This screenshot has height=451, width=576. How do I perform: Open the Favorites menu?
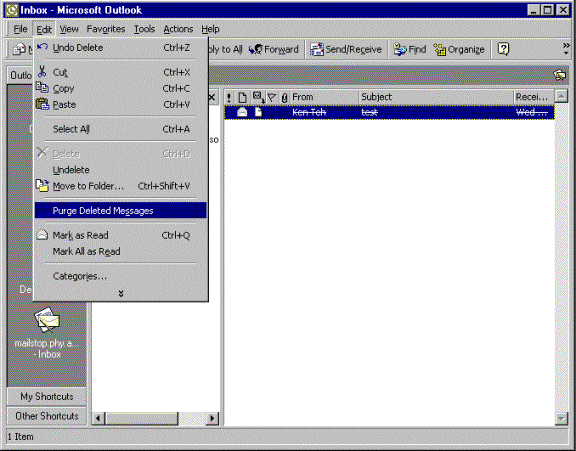pyautogui.click(x=106, y=29)
